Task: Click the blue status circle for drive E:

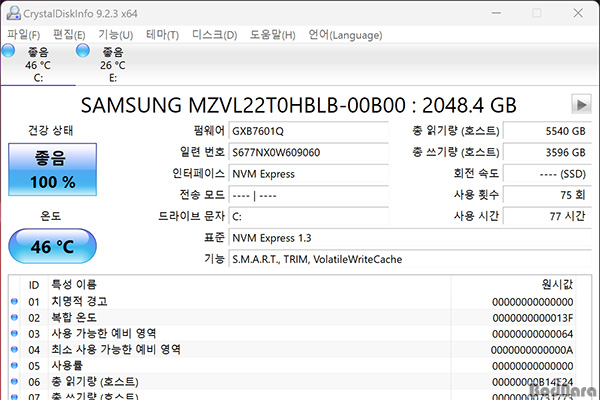Action: (83, 51)
